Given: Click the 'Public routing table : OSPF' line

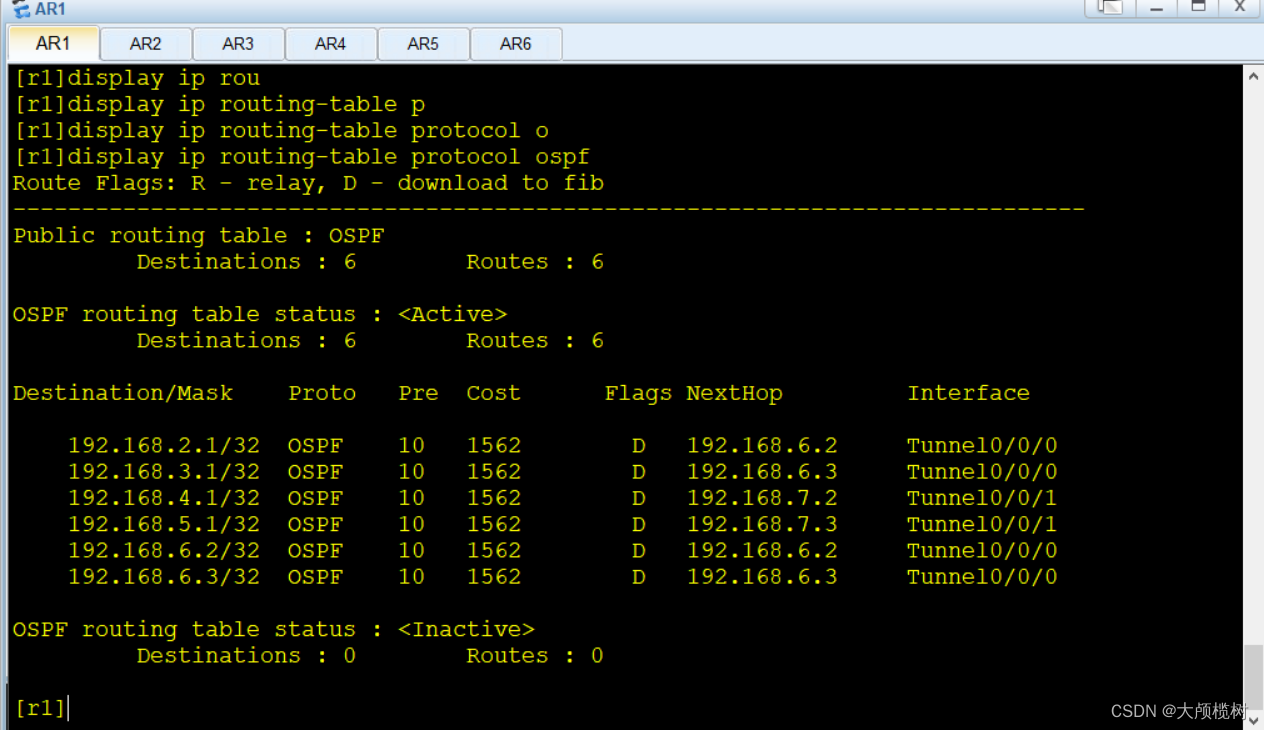Looking at the screenshot, I should coord(198,236).
